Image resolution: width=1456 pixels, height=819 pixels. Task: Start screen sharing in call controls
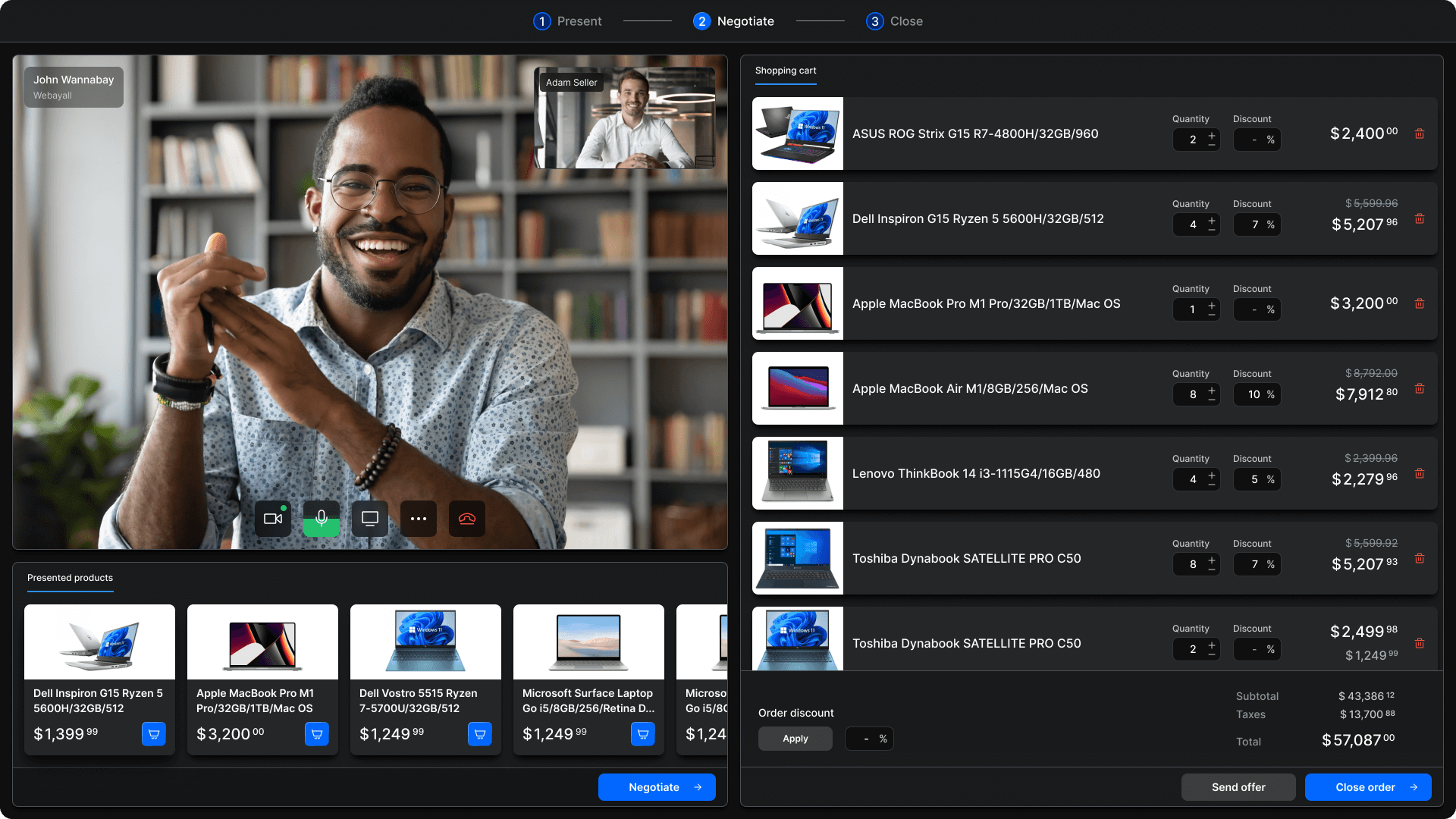click(x=370, y=519)
